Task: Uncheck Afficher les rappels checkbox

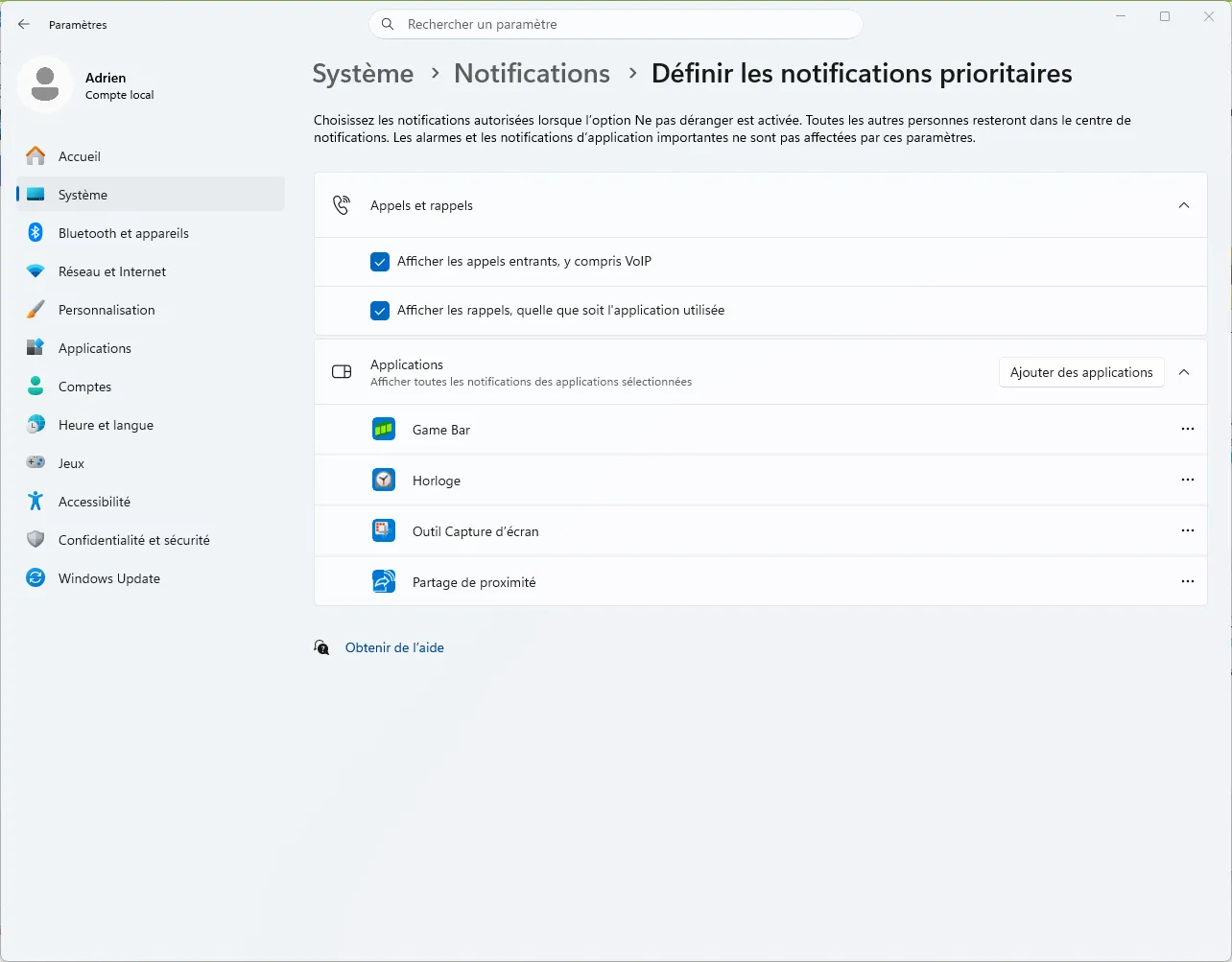Action: 380,311
